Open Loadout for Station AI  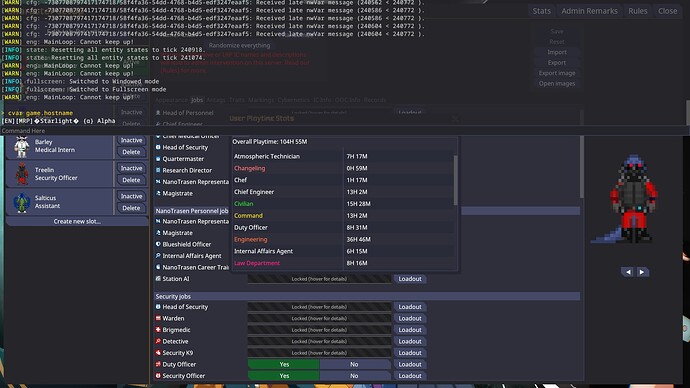pos(410,279)
